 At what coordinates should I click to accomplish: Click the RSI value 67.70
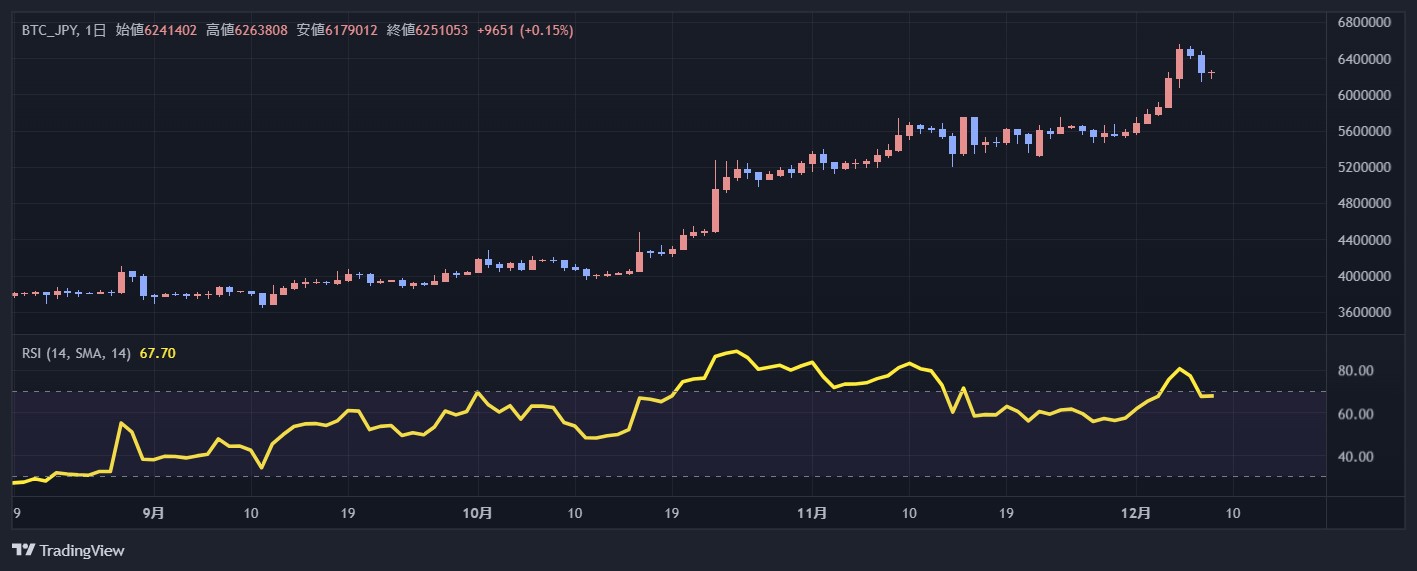point(158,353)
